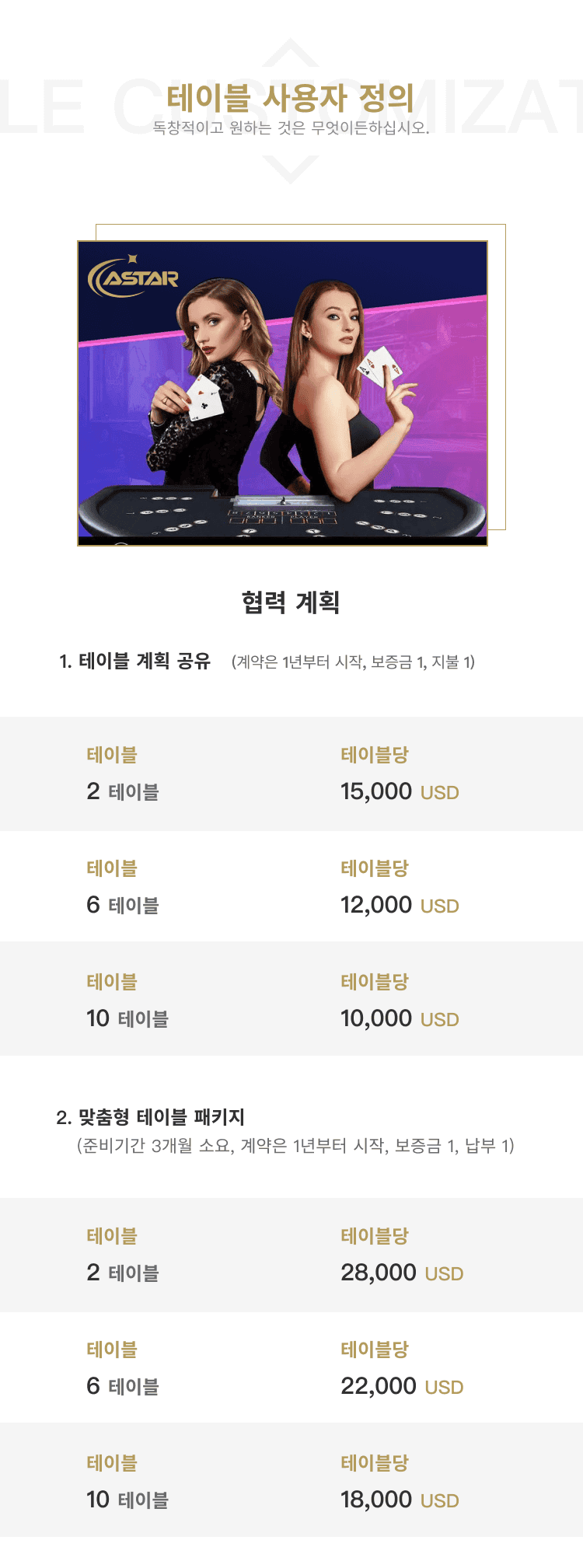Click the blackjack table in the banner
583x1568 pixels.
pyautogui.click(x=282, y=512)
